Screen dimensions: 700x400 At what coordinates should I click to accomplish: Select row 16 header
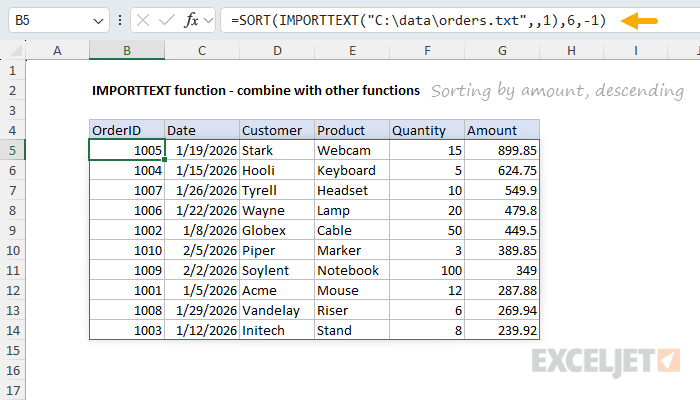coord(12,371)
